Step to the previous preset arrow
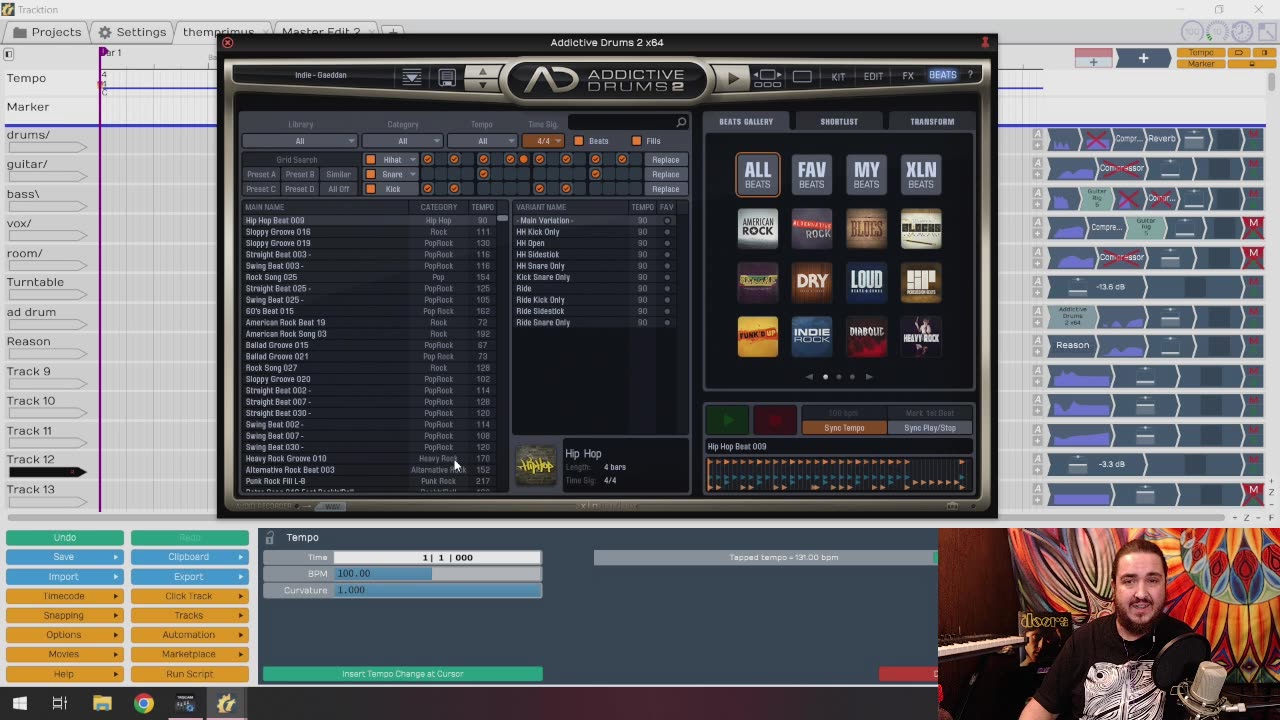 (483, 71)
